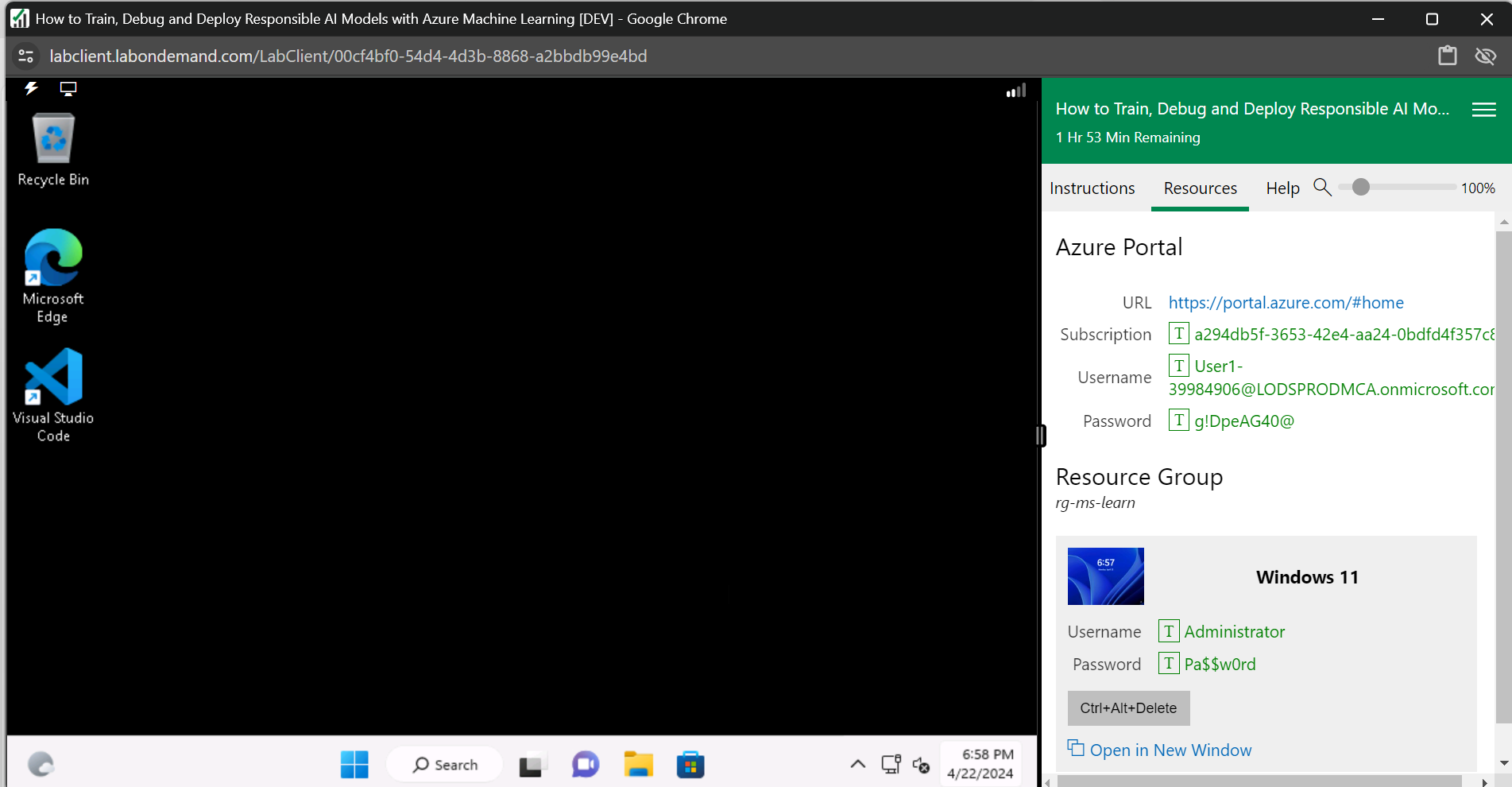Click the magnifier zoom icon
Viewport: 1512px width, 787px height.
1322,188
